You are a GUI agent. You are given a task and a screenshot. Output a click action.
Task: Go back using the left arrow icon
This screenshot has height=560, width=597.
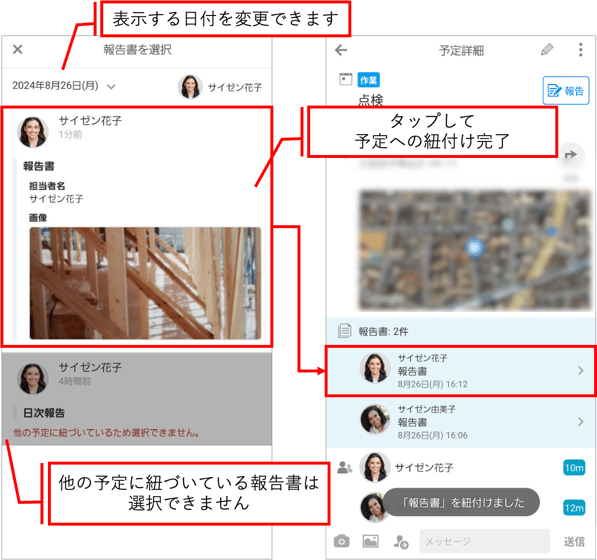(x=341, y=50)
